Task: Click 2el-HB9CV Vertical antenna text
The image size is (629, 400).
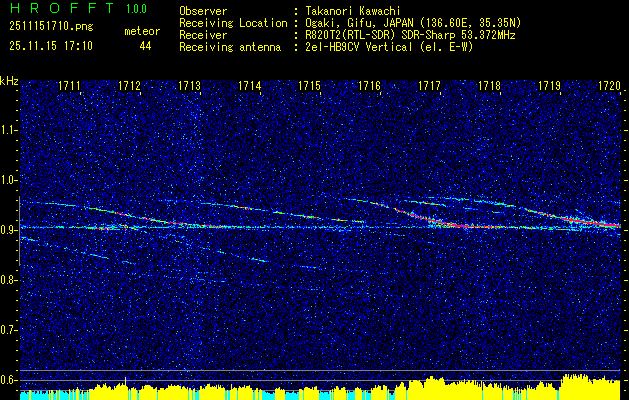Action: tap(389, 47)
